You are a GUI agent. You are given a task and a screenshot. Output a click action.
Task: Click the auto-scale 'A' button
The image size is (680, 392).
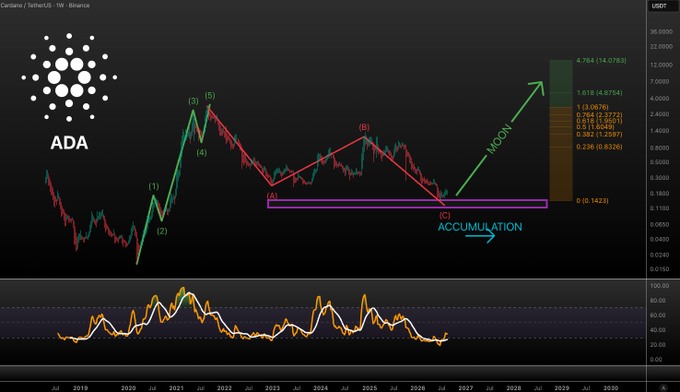pyautogui.click(x=663, y=387)
